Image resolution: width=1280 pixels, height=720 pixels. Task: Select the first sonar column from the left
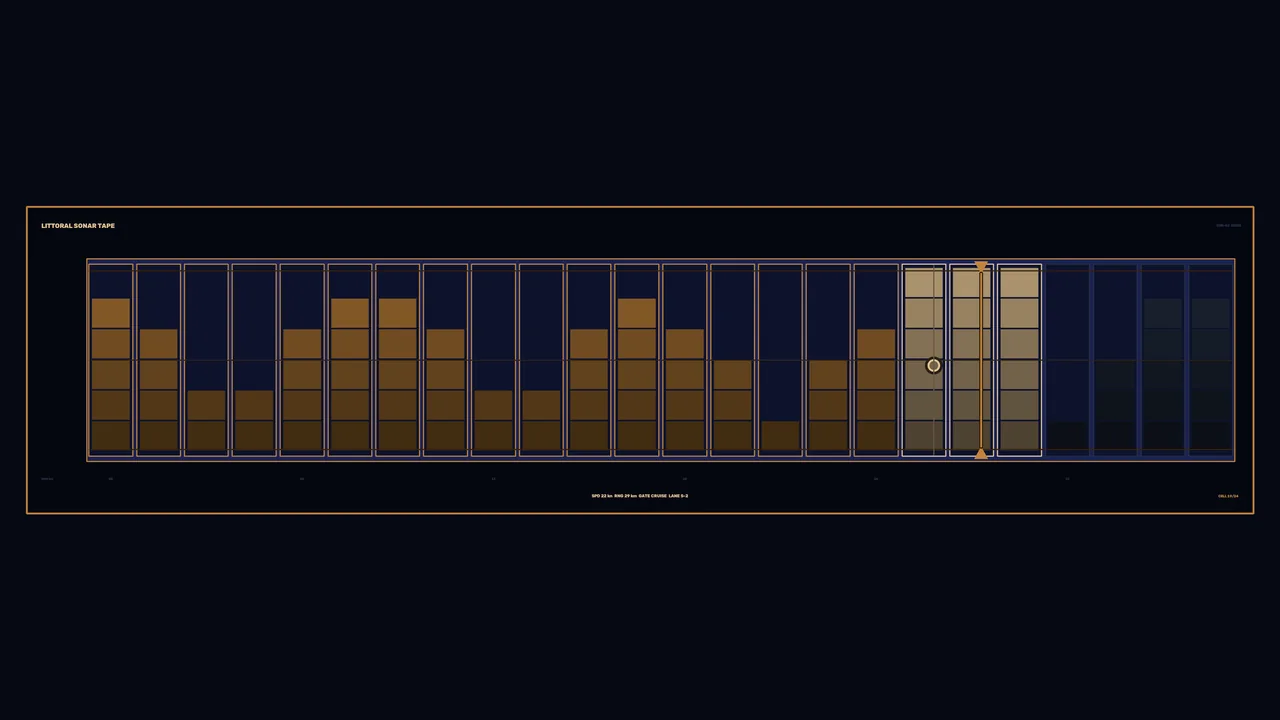tap(111, 360)
